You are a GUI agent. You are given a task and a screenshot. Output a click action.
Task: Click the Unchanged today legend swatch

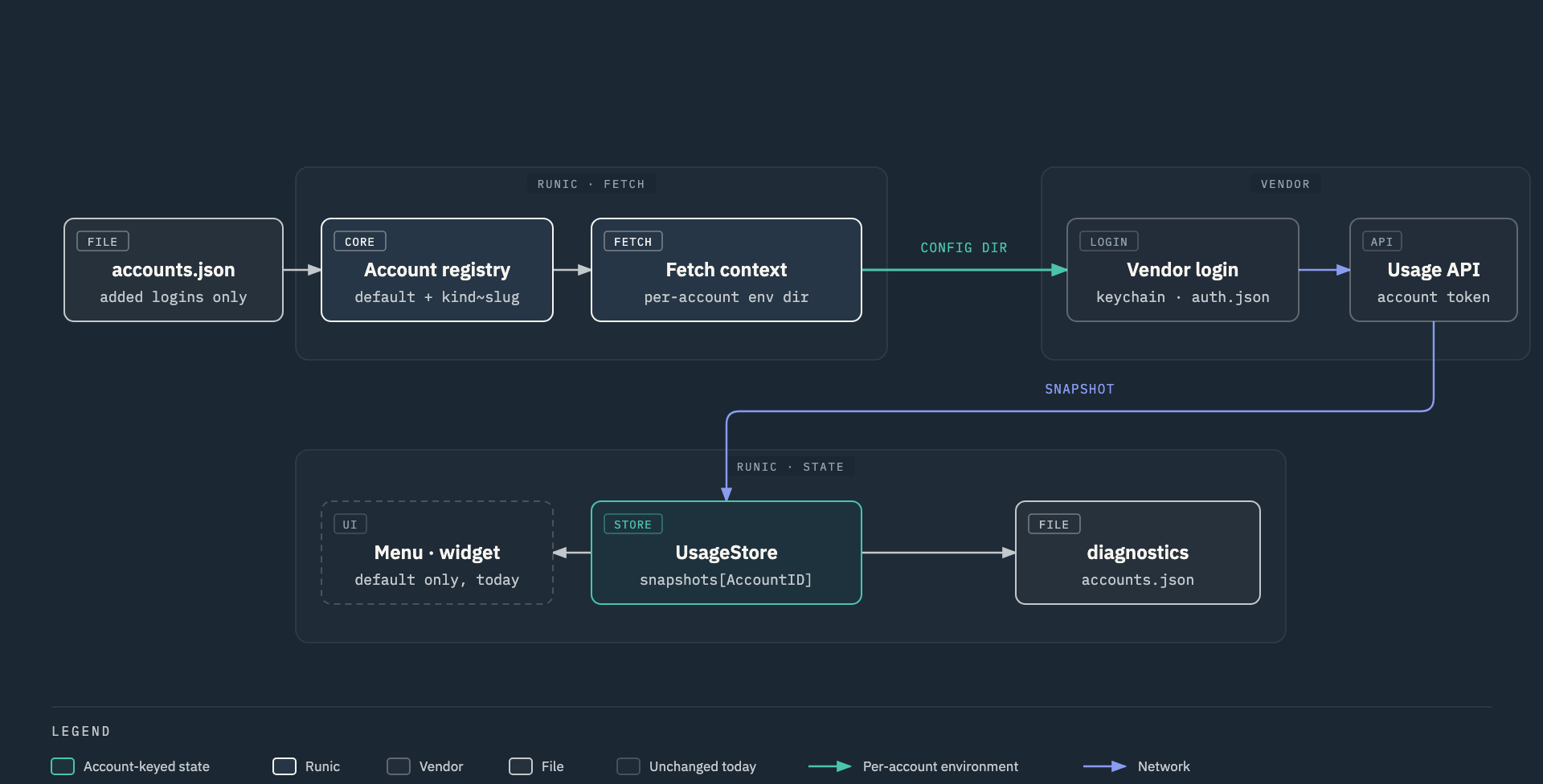coord(628,766)
